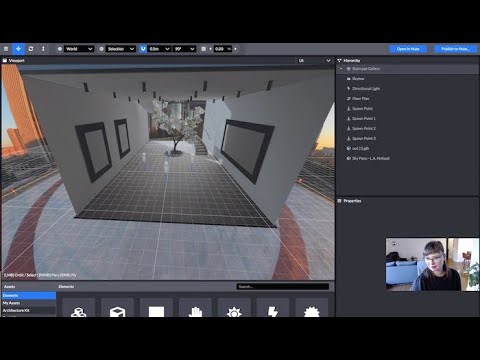Select the Architecture Kit category
Viewport: 480px width, 360px height.
click(29, 310)
